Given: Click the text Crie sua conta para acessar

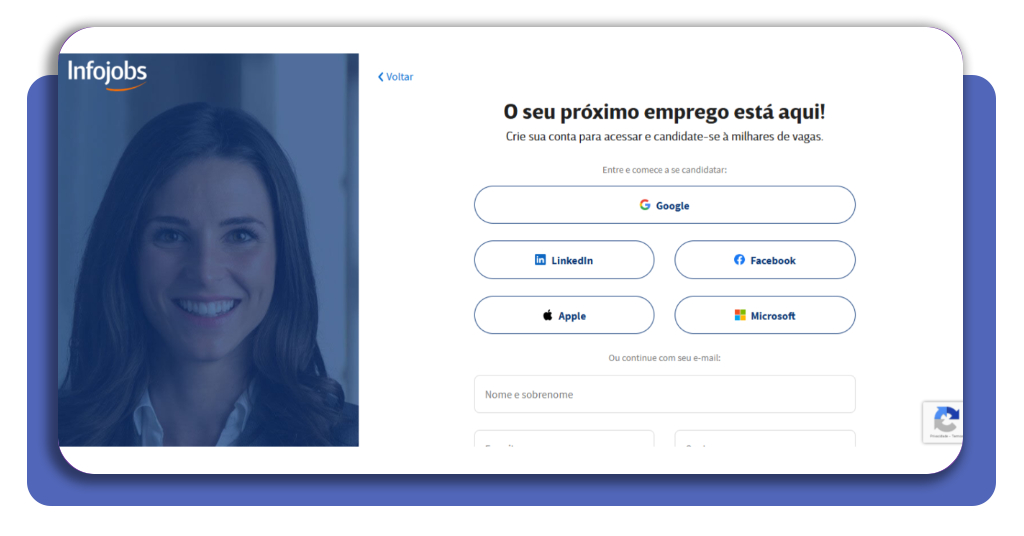Looking at the screenshot, I should click(x=573, y=136).
